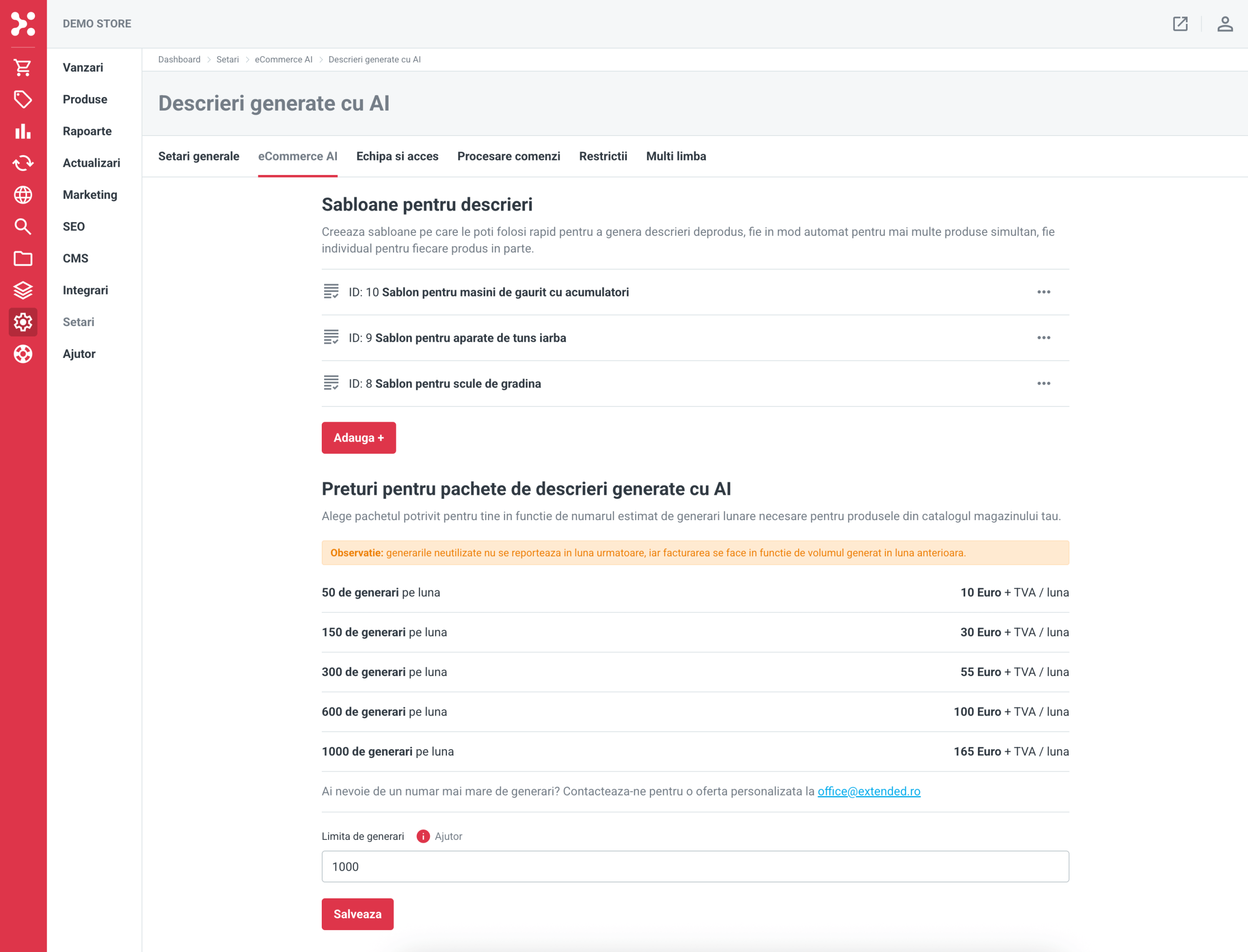
Task: Expand the three-dot menu for template ID 9
Action: [x=1043, y=338]
